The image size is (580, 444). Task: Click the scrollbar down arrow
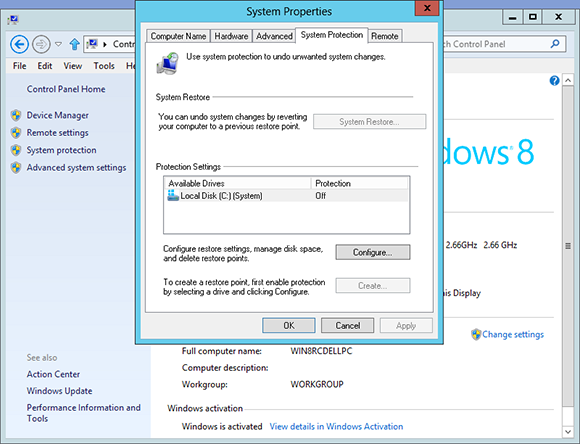[x=568, y=431]
